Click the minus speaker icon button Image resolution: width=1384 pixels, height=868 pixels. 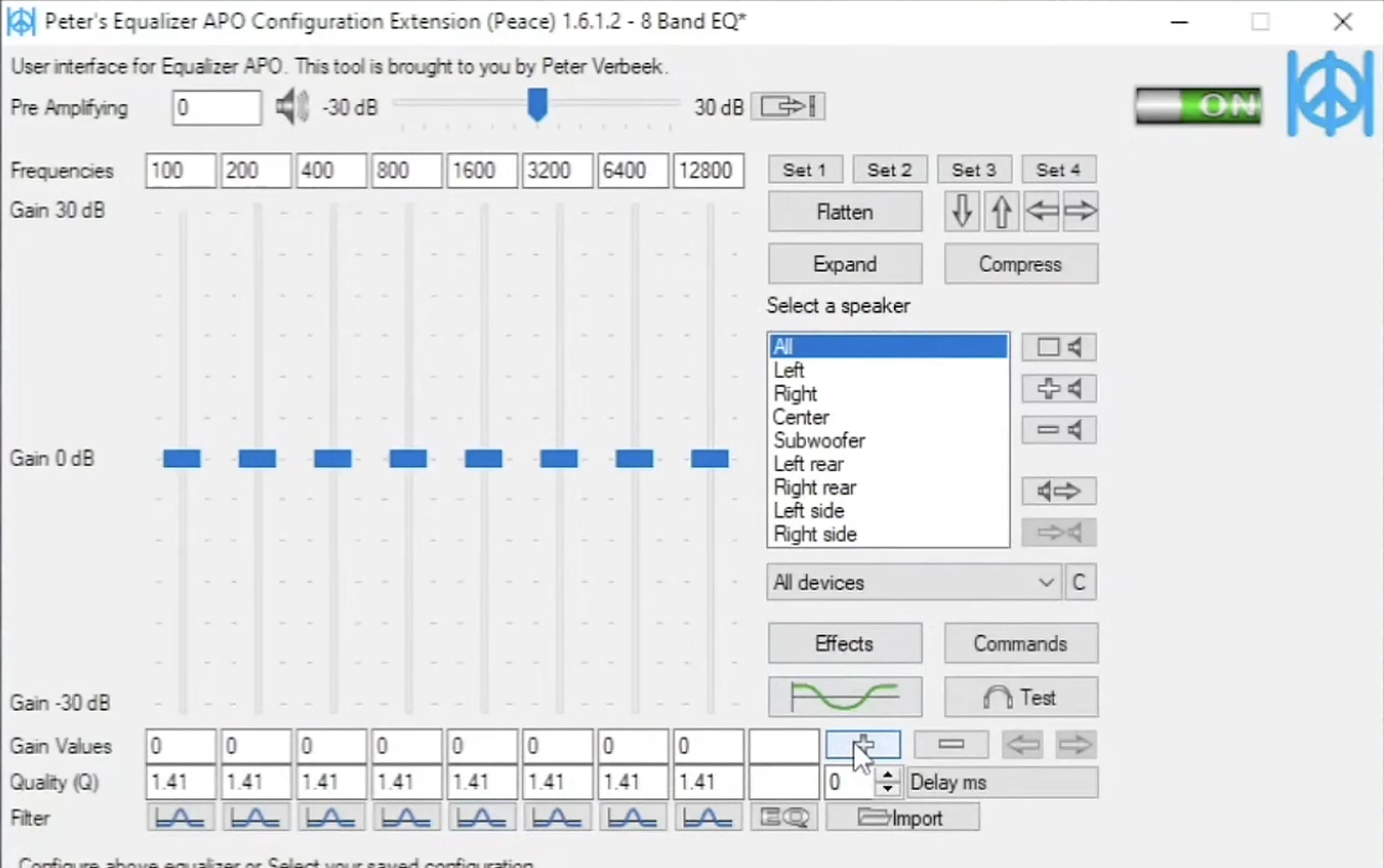click(1059, 430)
